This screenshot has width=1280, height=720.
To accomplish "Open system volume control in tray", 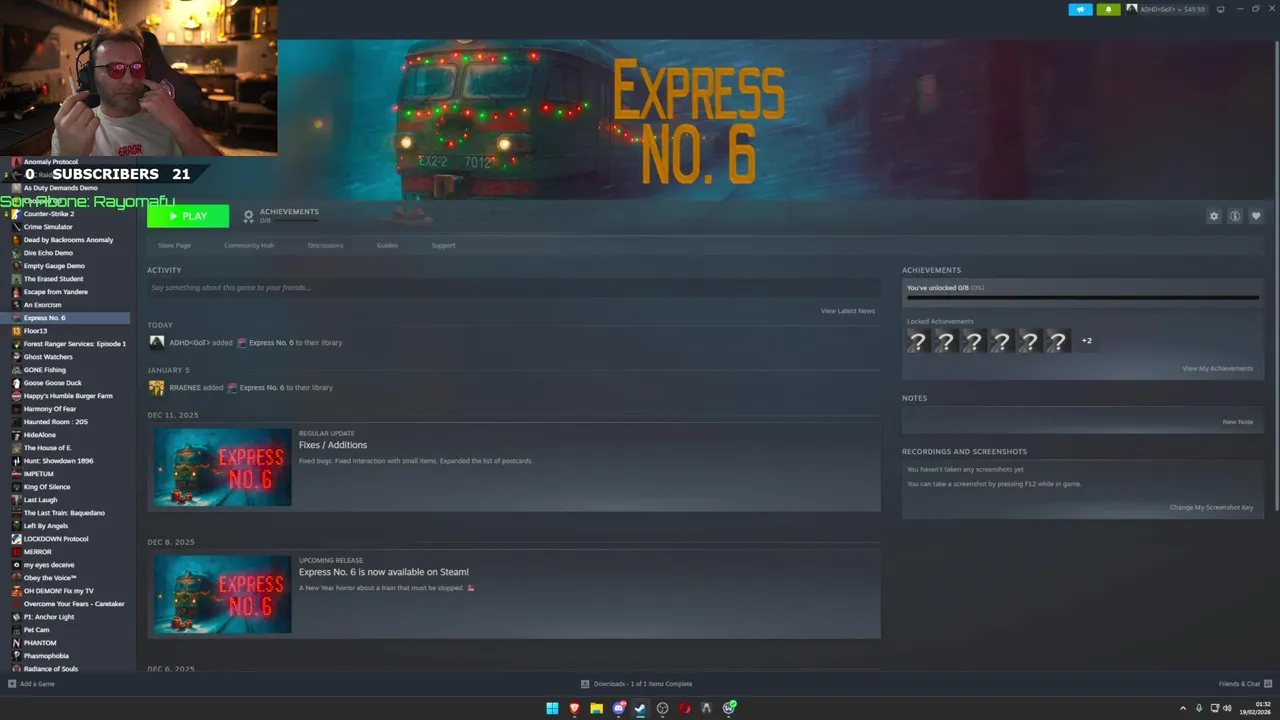I will [x=1227, y=708].
